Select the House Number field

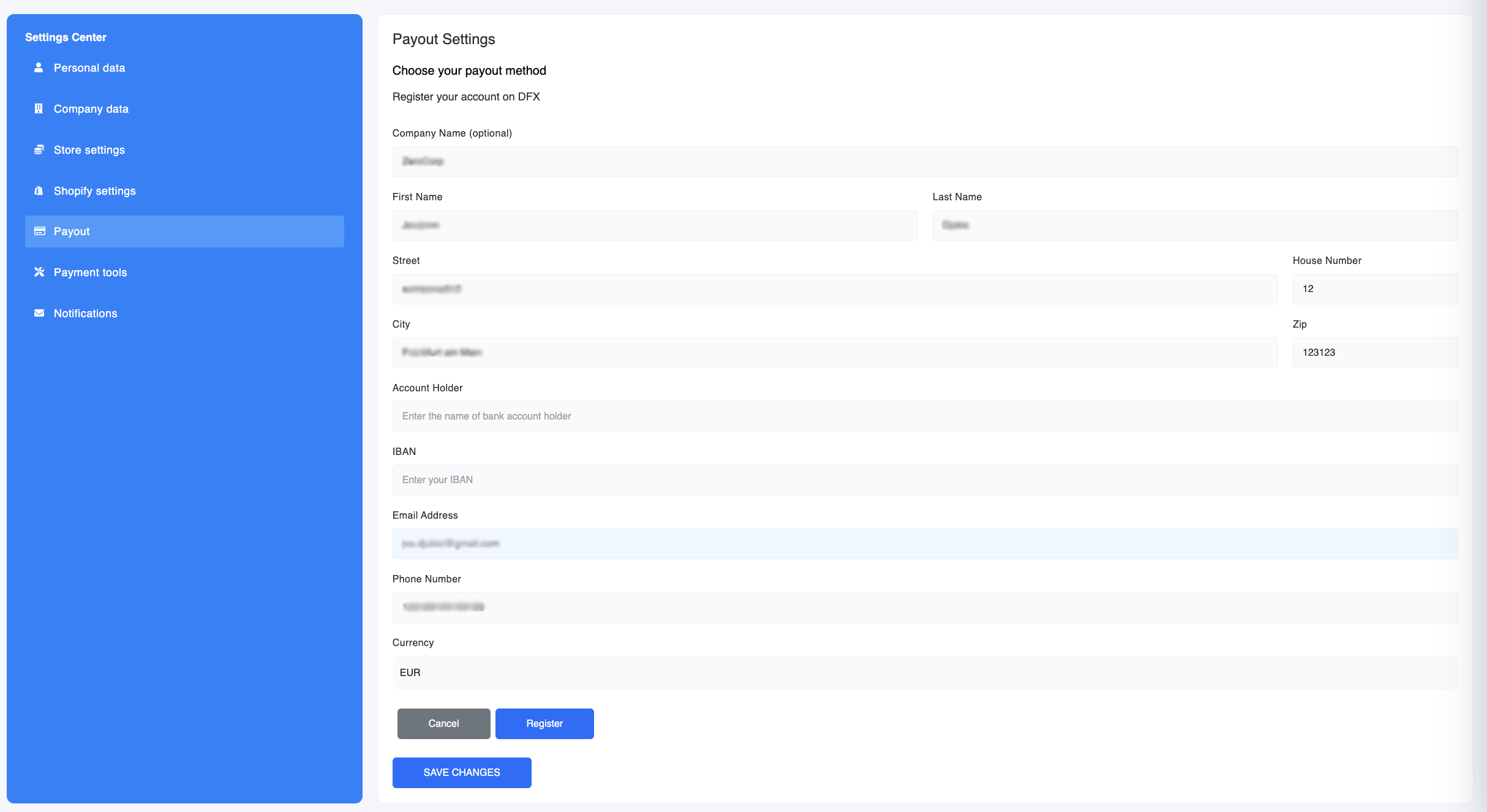point(1374,289)
